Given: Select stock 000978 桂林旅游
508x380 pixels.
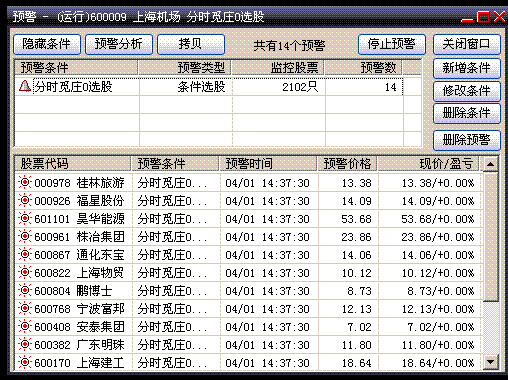Looking at the screenshot, I should pos(79,183).
